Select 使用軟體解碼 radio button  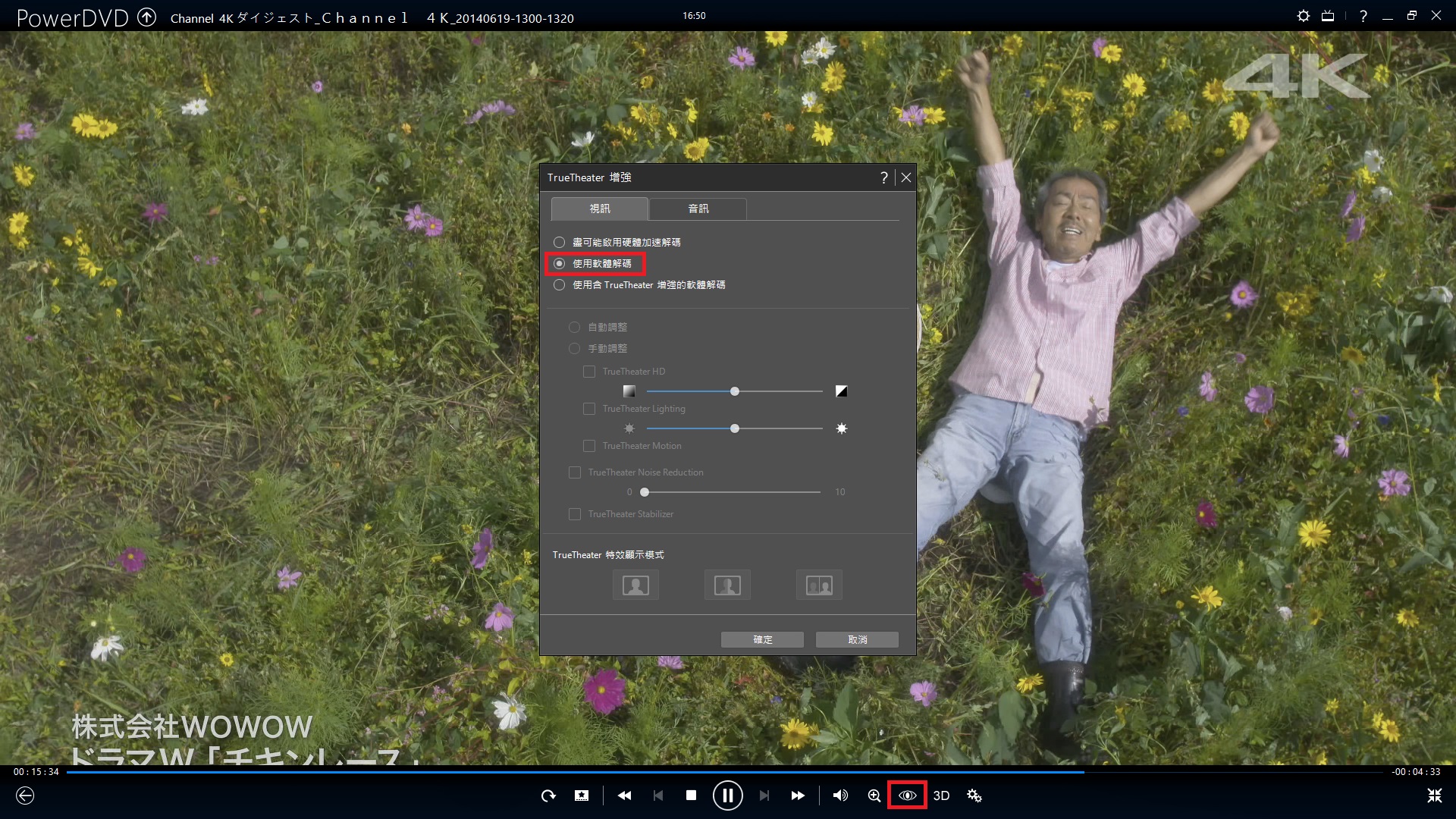coord(560,264)
